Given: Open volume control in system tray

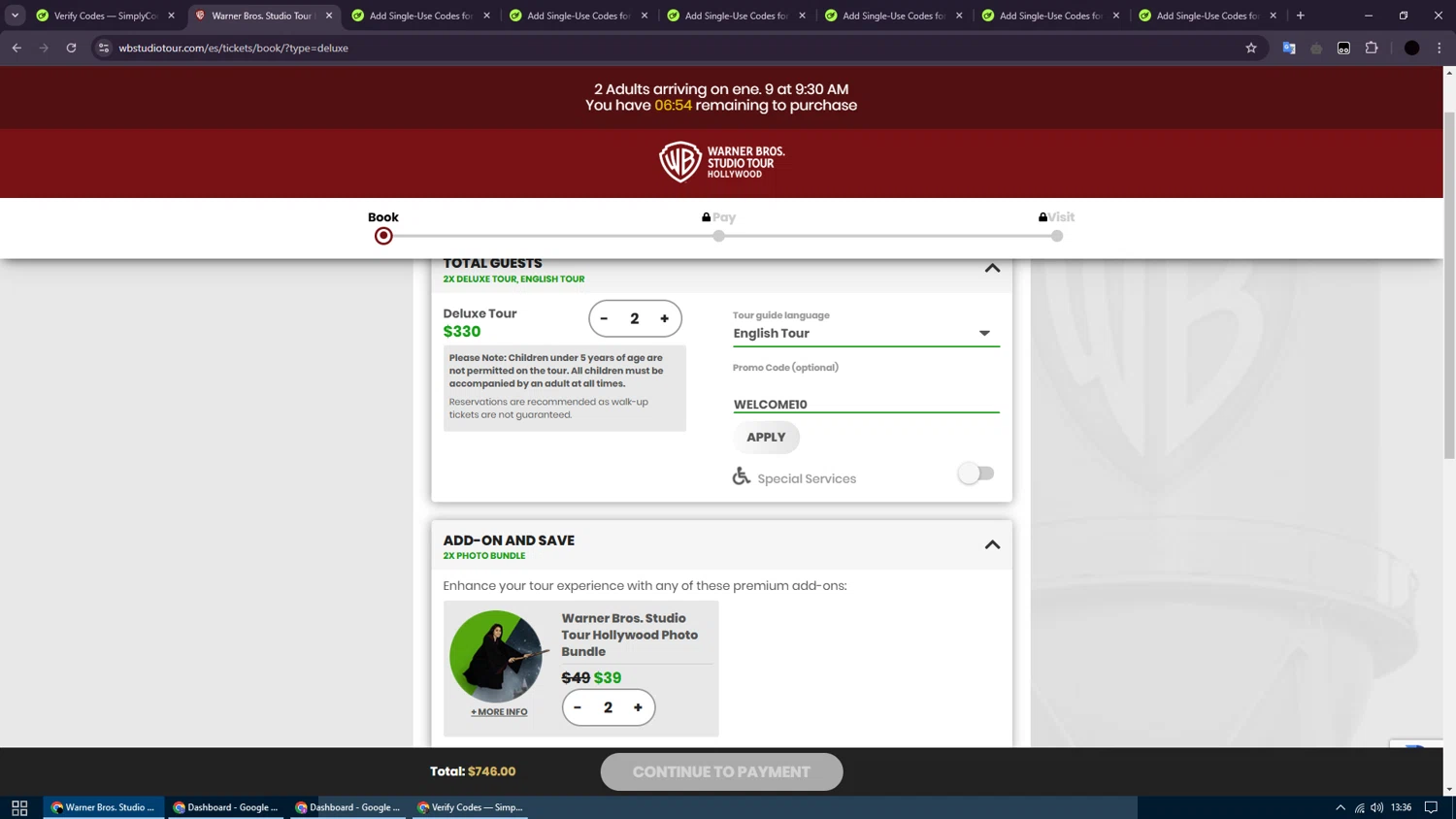Looking at the screenshot, I should coord(1377,807).
